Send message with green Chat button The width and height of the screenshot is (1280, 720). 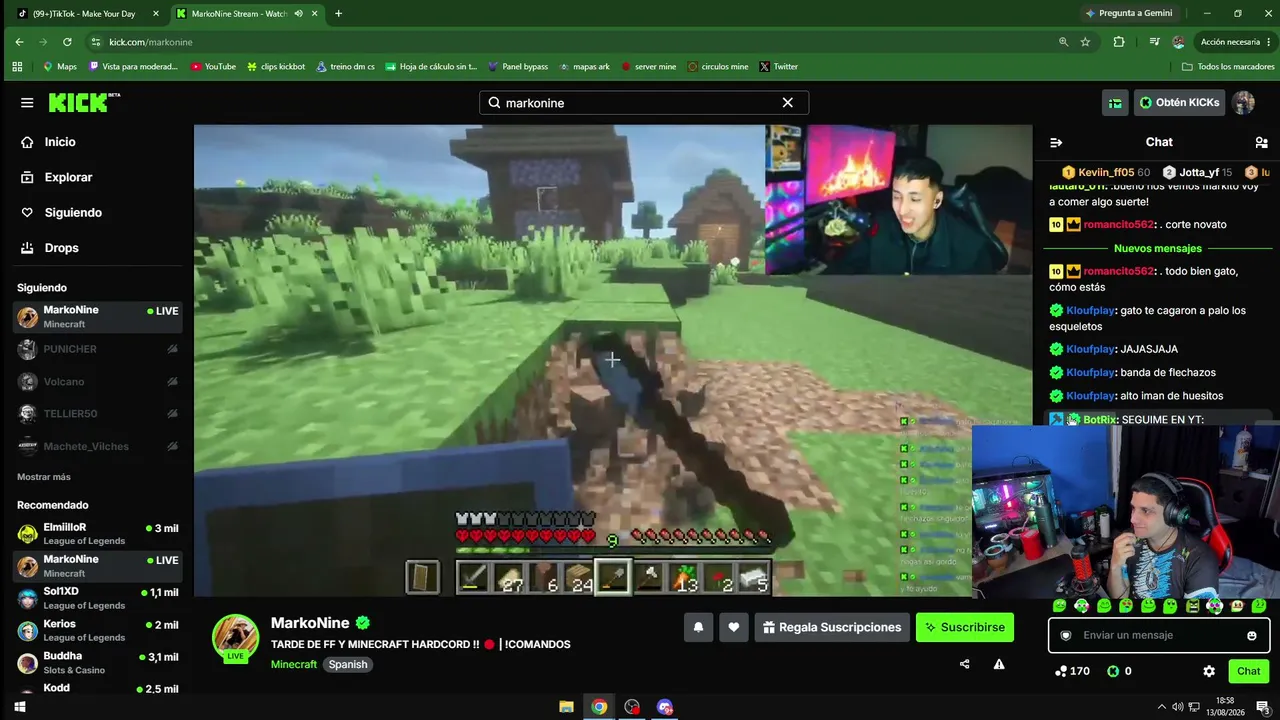1248,671
